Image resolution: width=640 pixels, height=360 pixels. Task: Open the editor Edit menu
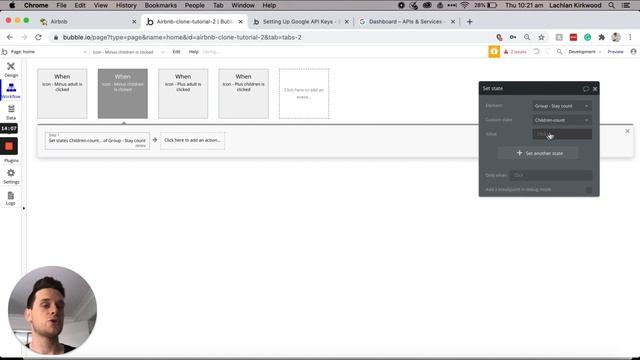pyautogui.click(x=176, y=52)
